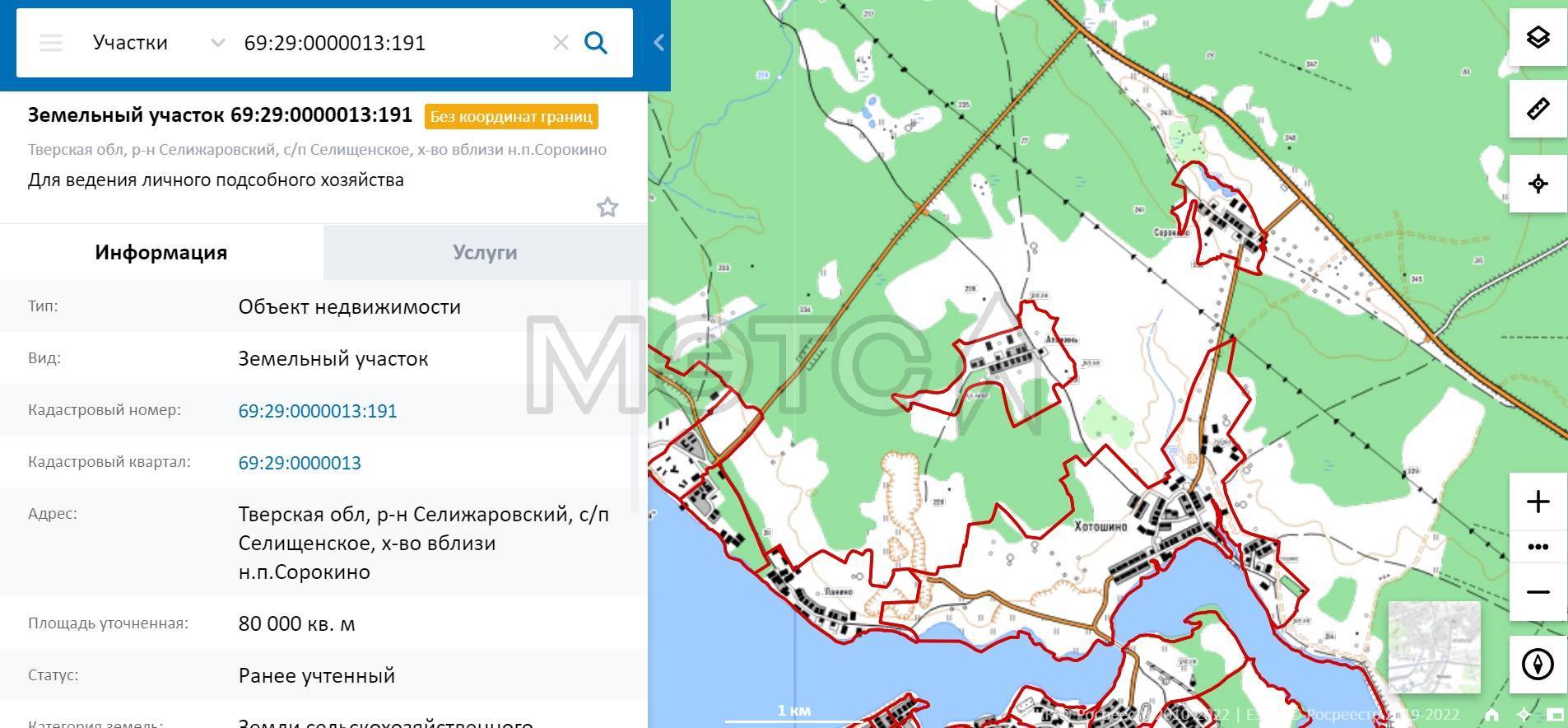1568x728 pixels.
Task: Activate the ruler measurement tool
Action: click(x=1538, y=109)
